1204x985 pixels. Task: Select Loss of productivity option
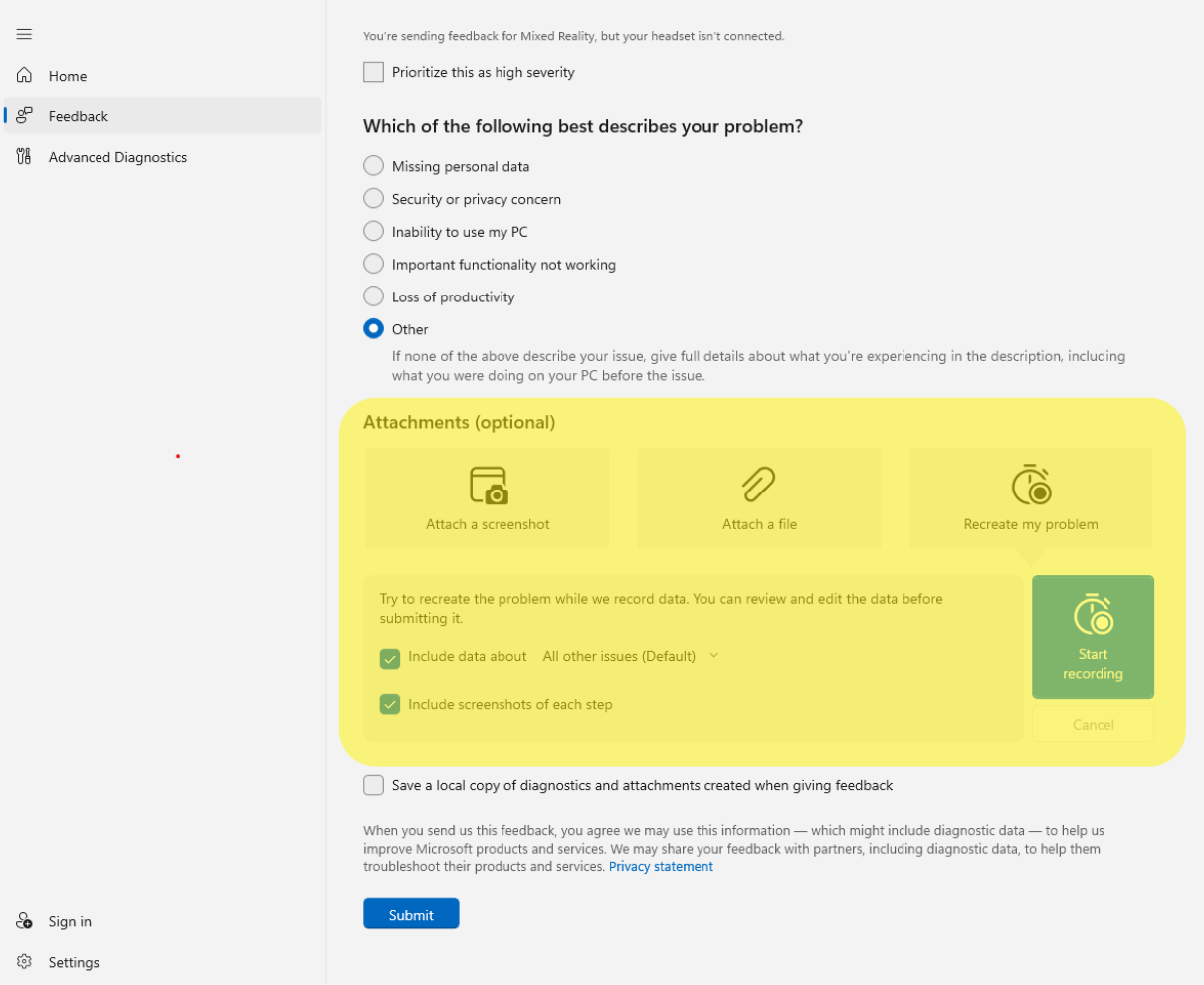pos(373,296)
